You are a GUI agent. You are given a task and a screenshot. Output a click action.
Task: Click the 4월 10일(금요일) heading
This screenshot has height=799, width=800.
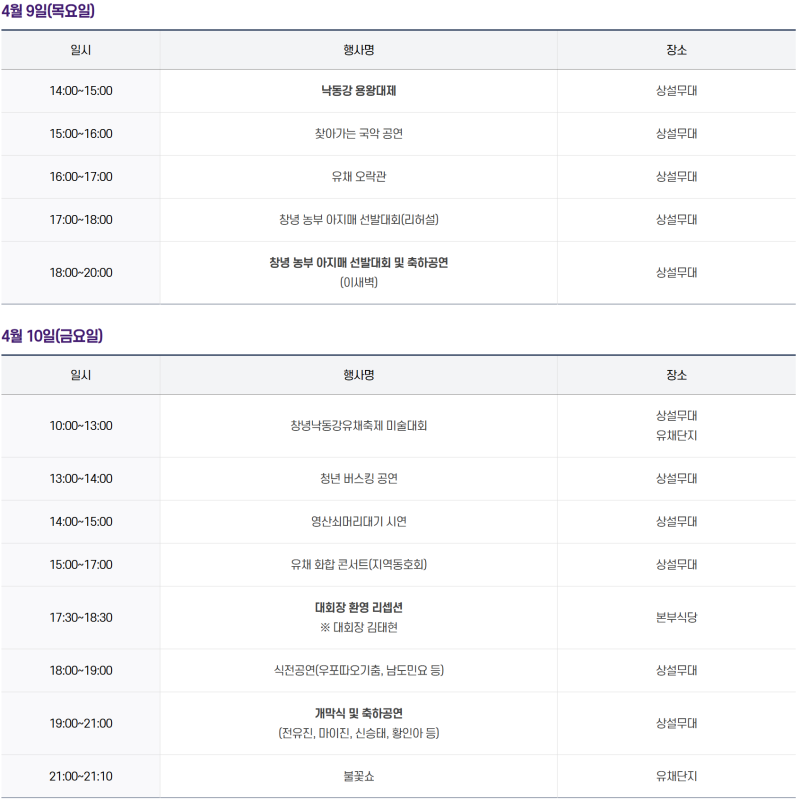click(52, 336)
